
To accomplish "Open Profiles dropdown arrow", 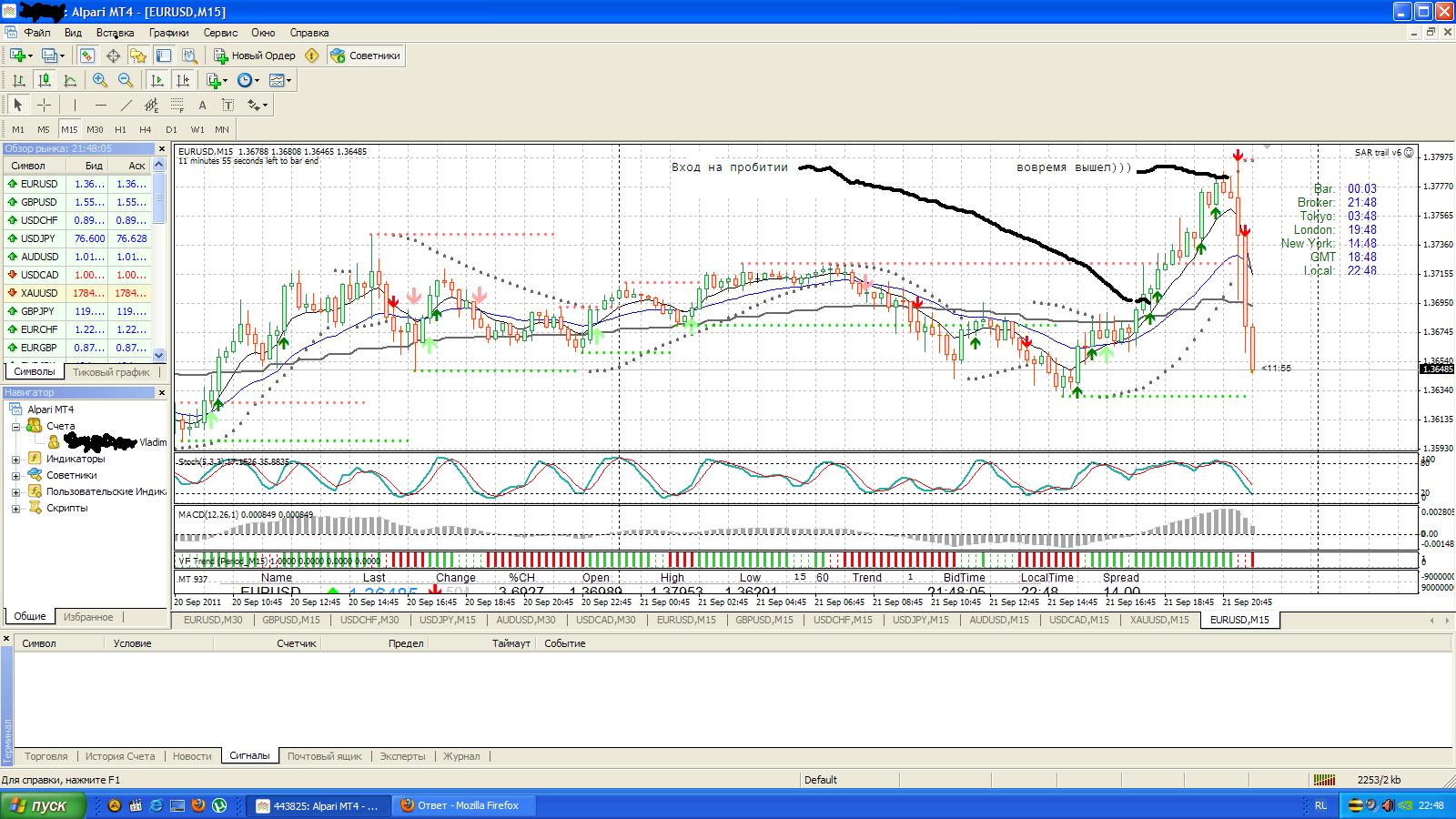I will tap(63, 56).
